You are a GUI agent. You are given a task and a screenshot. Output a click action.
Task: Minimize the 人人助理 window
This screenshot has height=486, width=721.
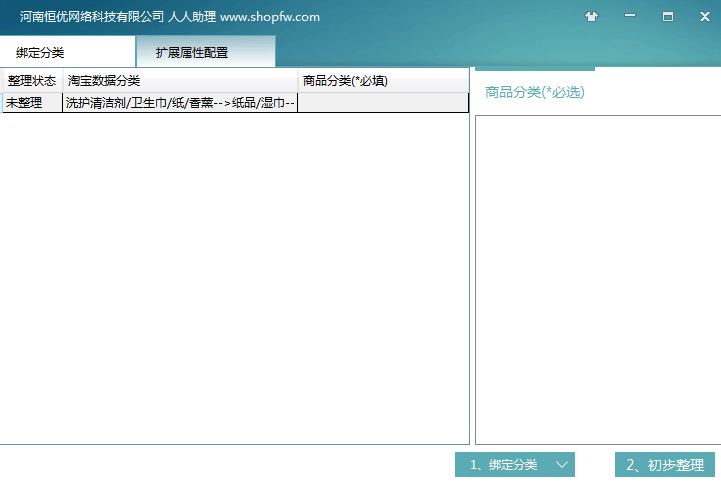(x=630, y=16)
